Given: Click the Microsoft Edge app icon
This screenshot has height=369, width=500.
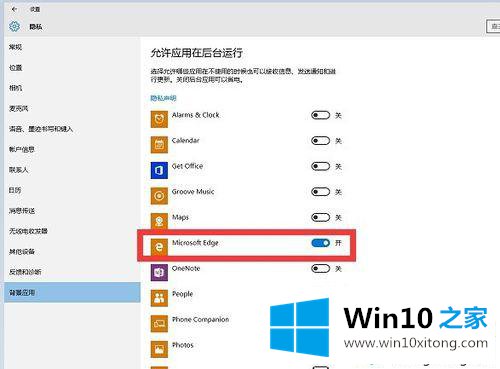Looking at the screenshot, I should pyautogui.click(x=159, y=247).
